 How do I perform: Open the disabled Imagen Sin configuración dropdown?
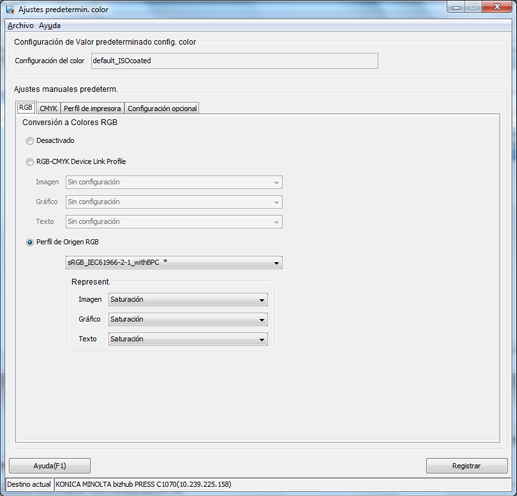coord(174,182)
